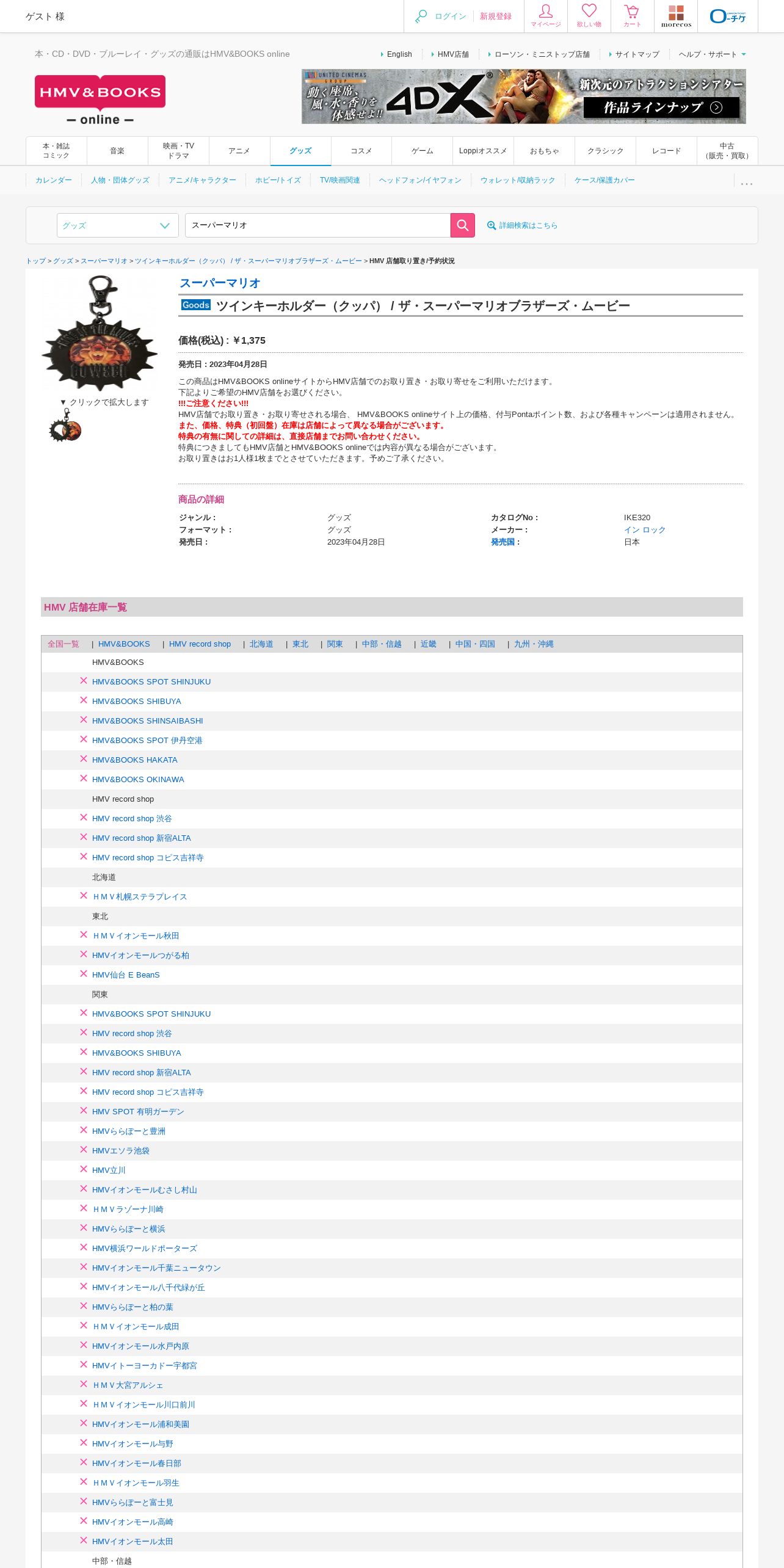
Task: Filter store list by HMV record shop
Action: click(x=200, y=644)
